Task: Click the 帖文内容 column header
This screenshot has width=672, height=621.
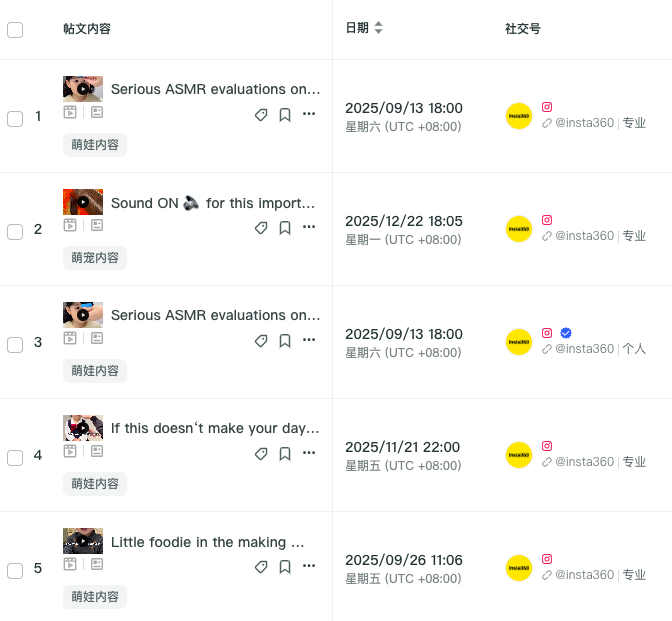Action: point(87,29)
